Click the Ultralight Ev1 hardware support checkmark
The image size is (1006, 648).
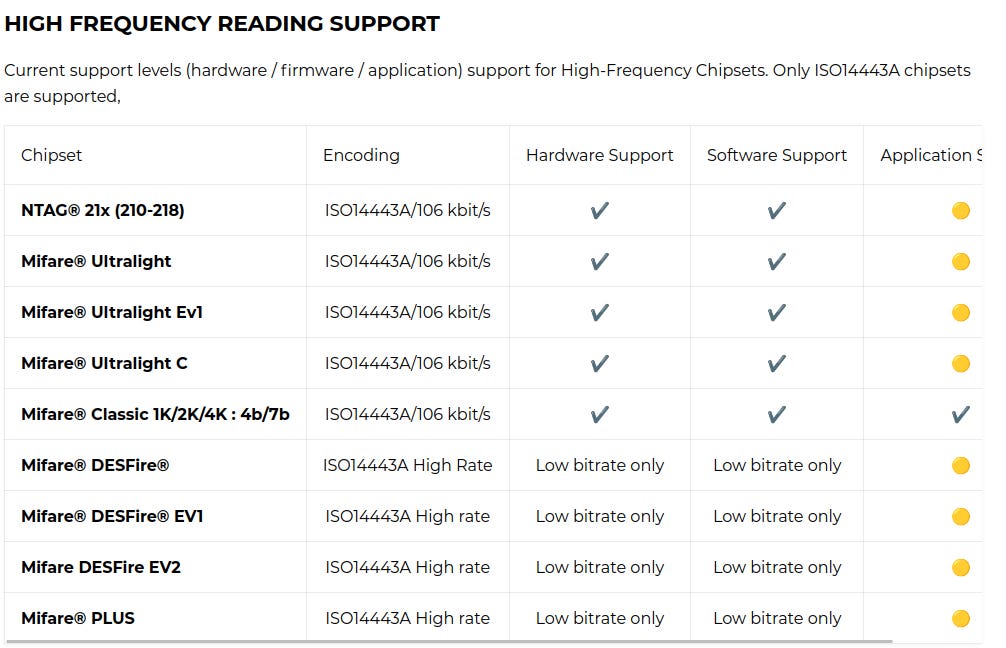point(600,312)
